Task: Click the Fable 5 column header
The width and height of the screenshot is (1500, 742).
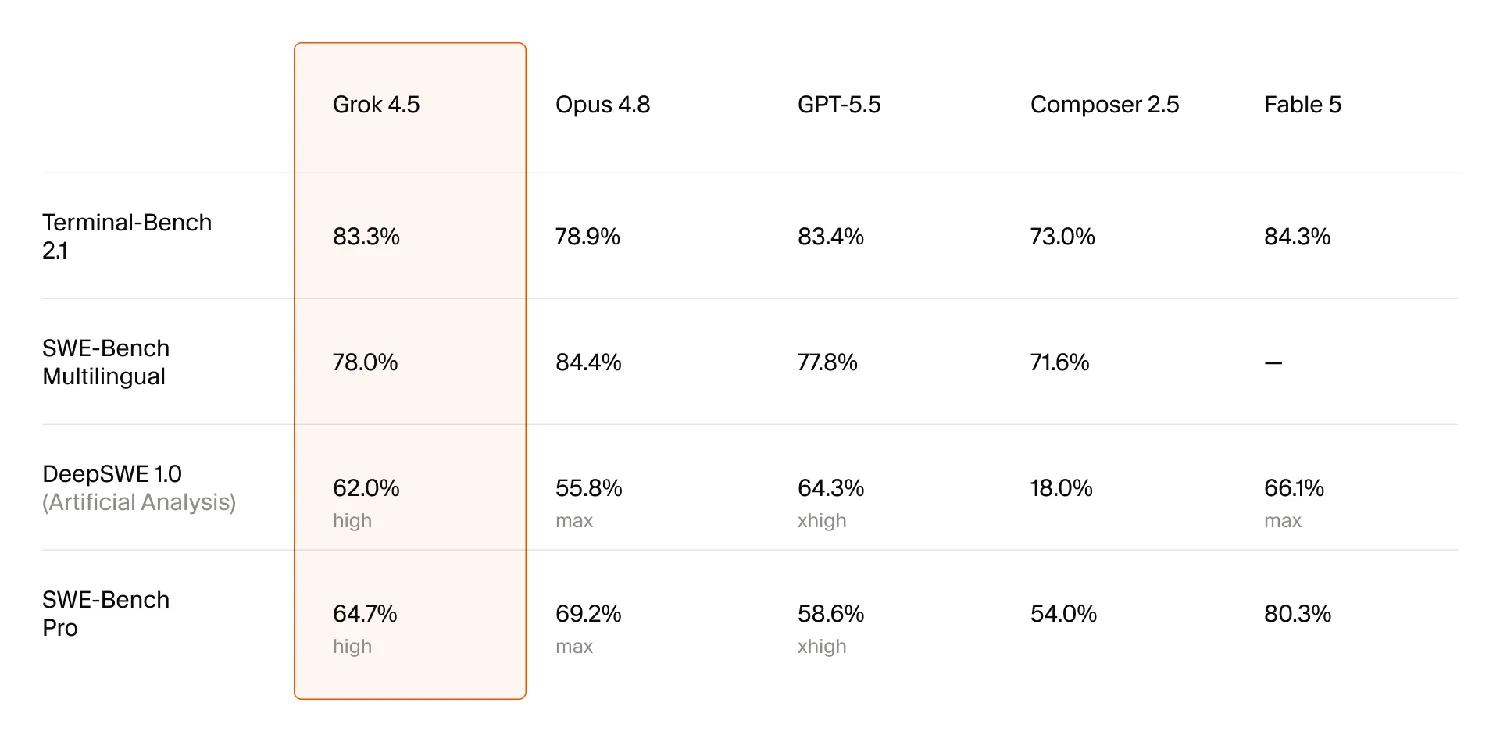Action: point(1303,104)
